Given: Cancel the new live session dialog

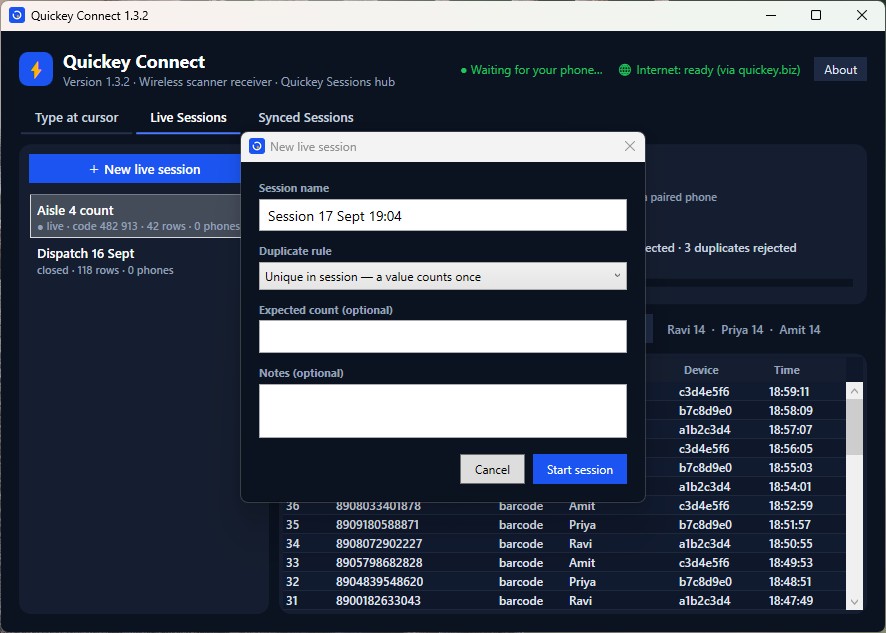Looking at the screenshot, I should (492, 469).
